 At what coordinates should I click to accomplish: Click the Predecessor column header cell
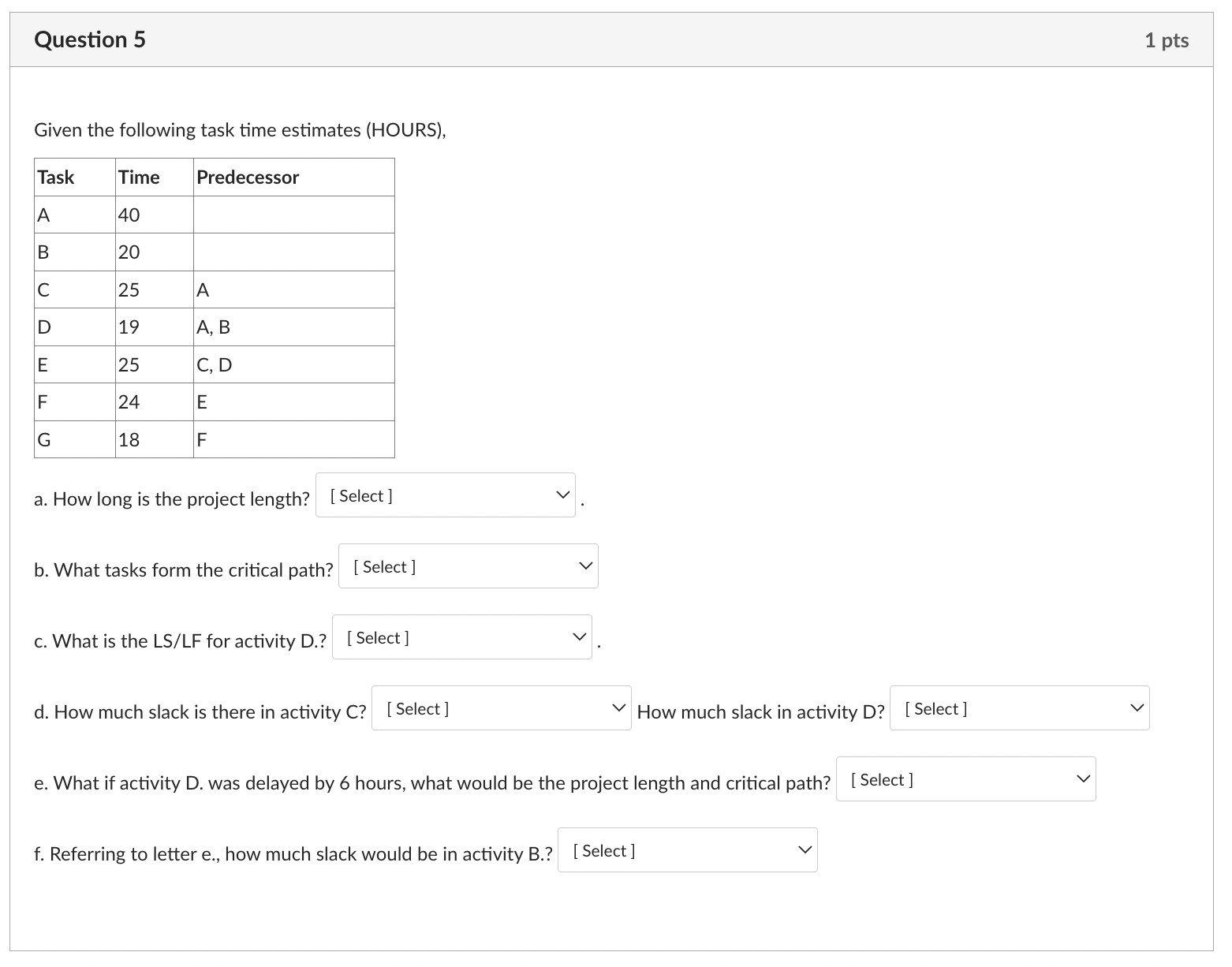(293, 177)
